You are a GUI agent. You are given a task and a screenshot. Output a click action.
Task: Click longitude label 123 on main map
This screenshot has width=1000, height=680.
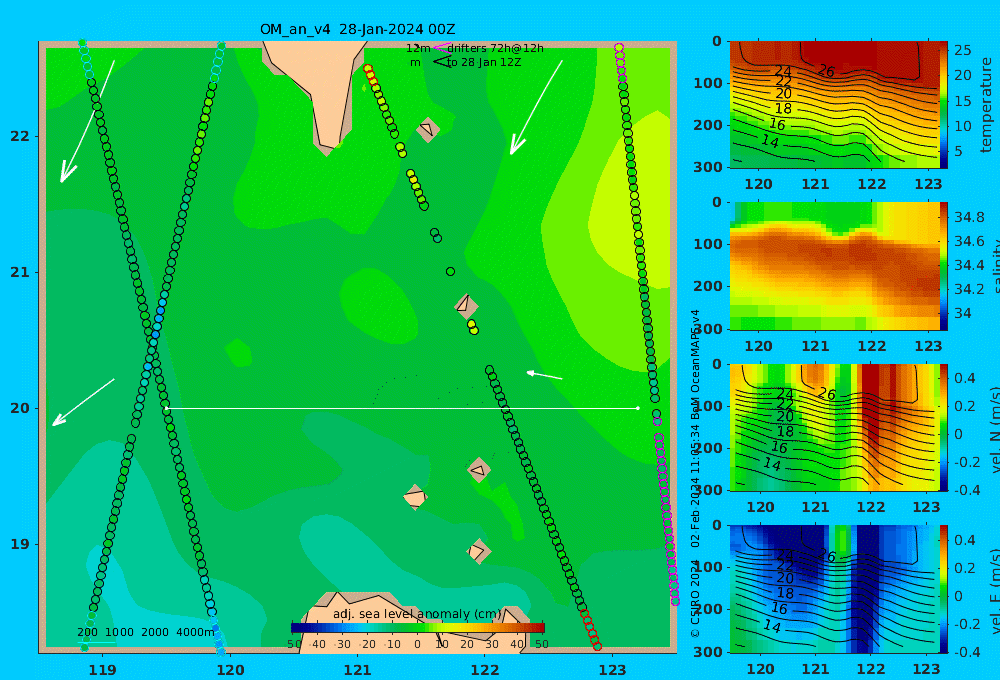pyautogui.click(x=612, y=670)
